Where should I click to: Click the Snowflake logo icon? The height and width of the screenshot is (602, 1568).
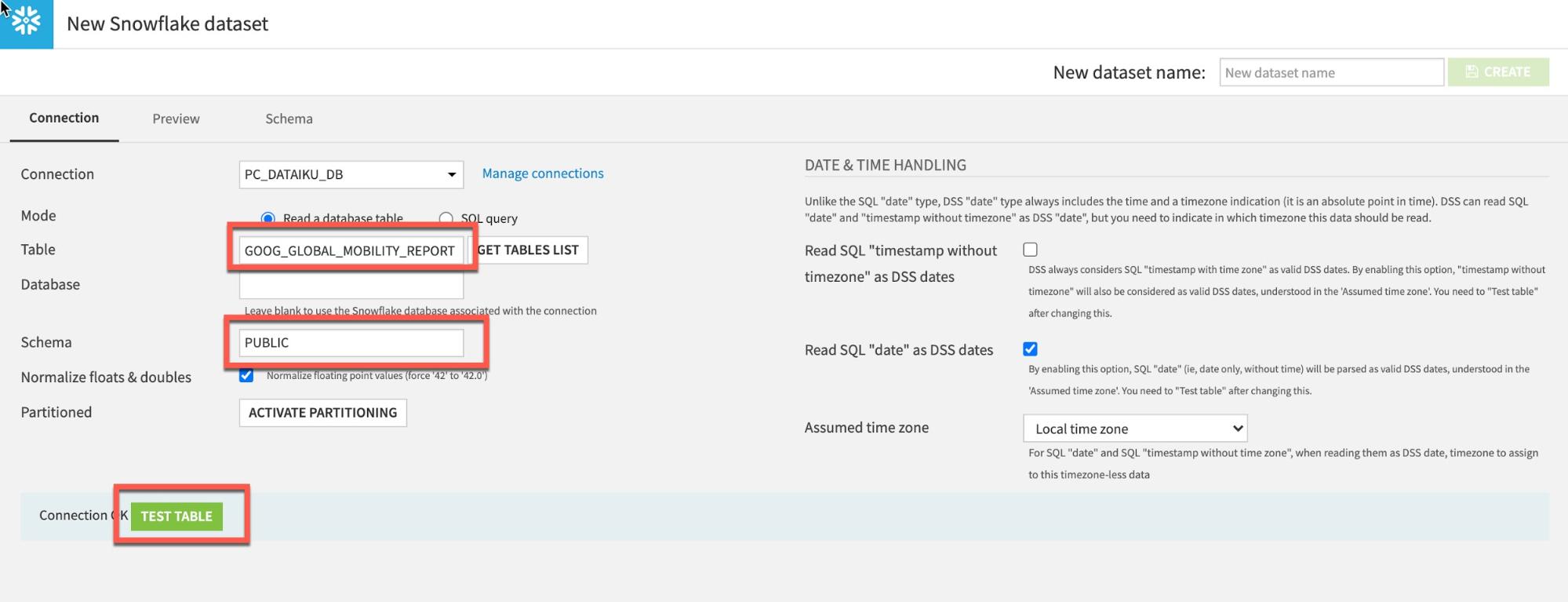26,23
